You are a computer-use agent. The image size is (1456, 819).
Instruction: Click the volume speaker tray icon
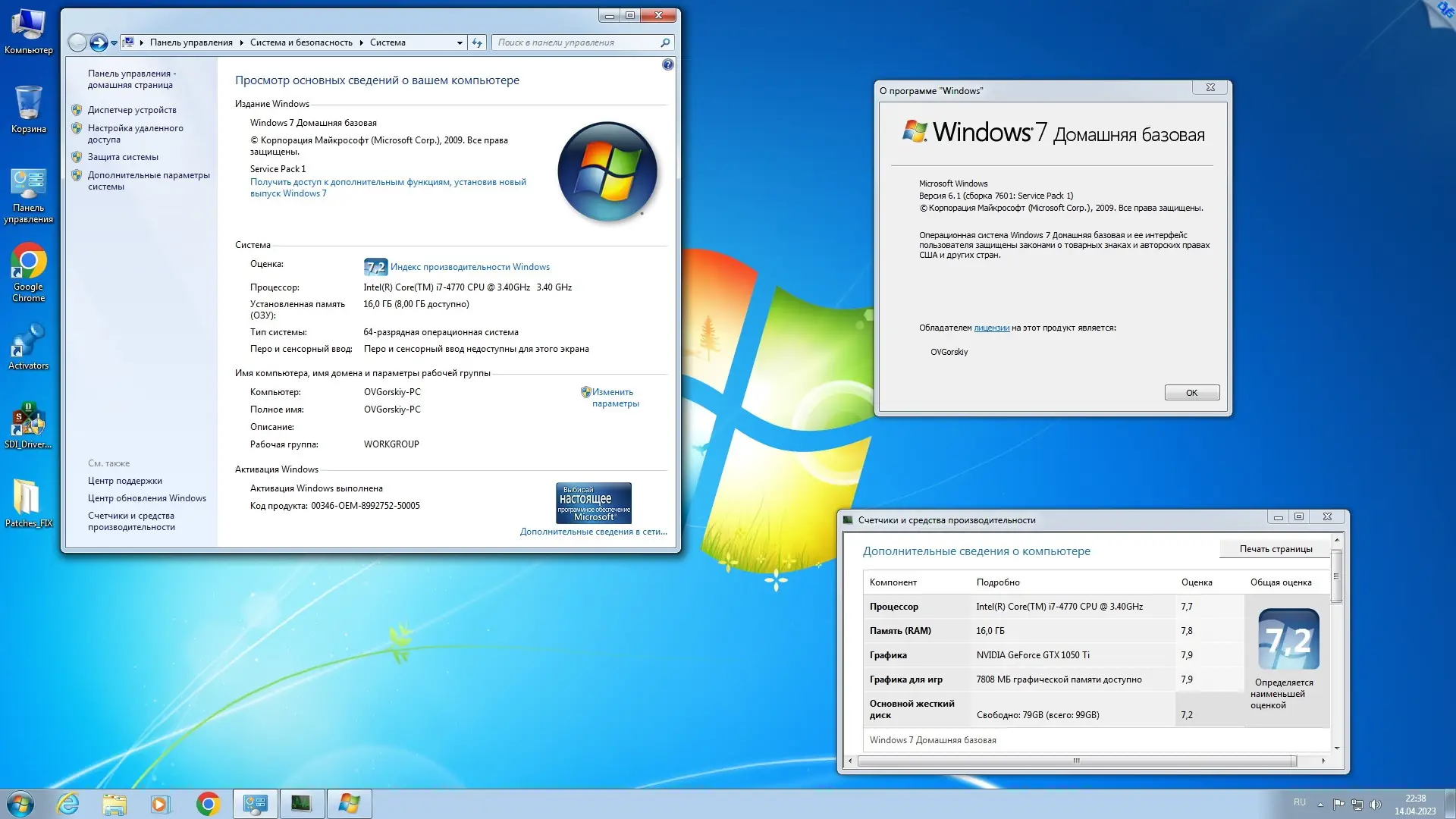tap(1376, 804)
